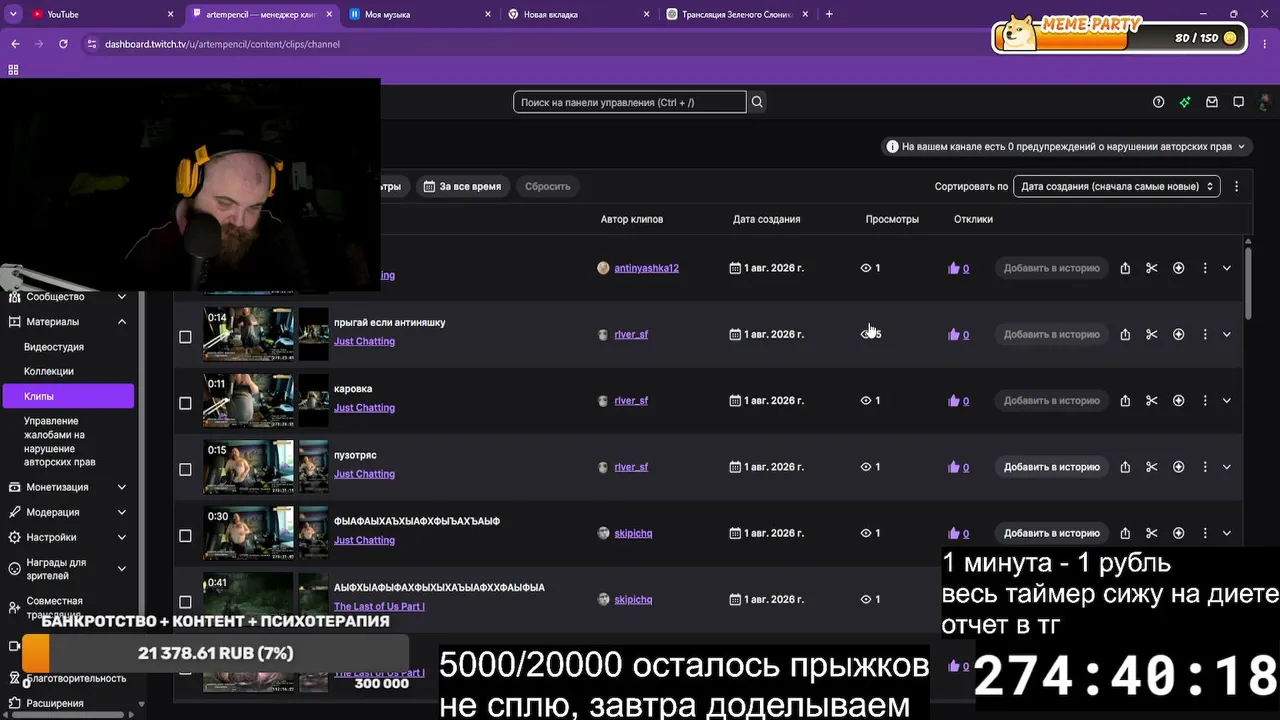This screenshot has width=1280, height=720.
Task: Share the 'прыгай если антиняшку' clip
Action: click(x=1125, y=334)
